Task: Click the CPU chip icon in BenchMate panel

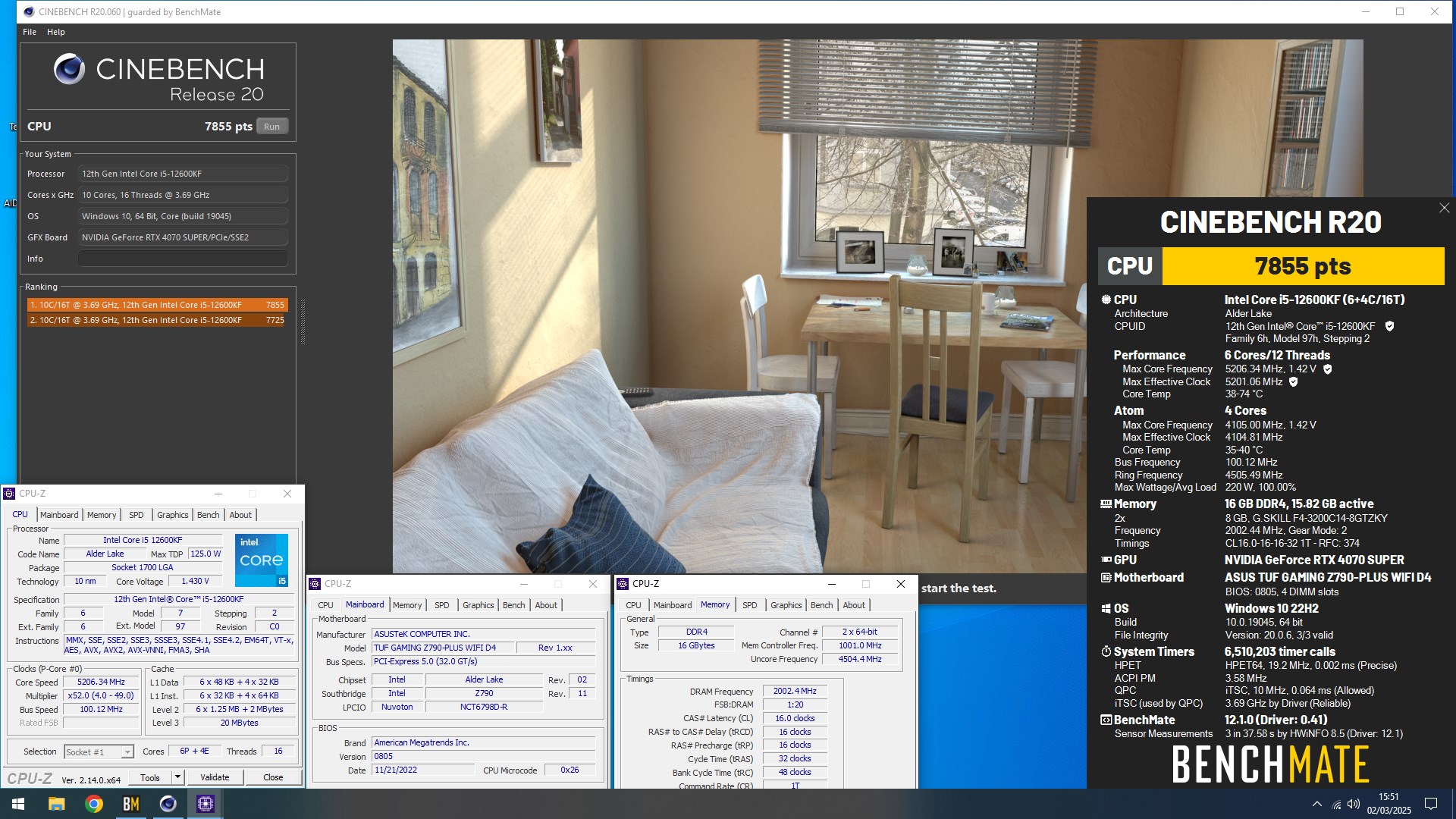Action: point(1106,300)
